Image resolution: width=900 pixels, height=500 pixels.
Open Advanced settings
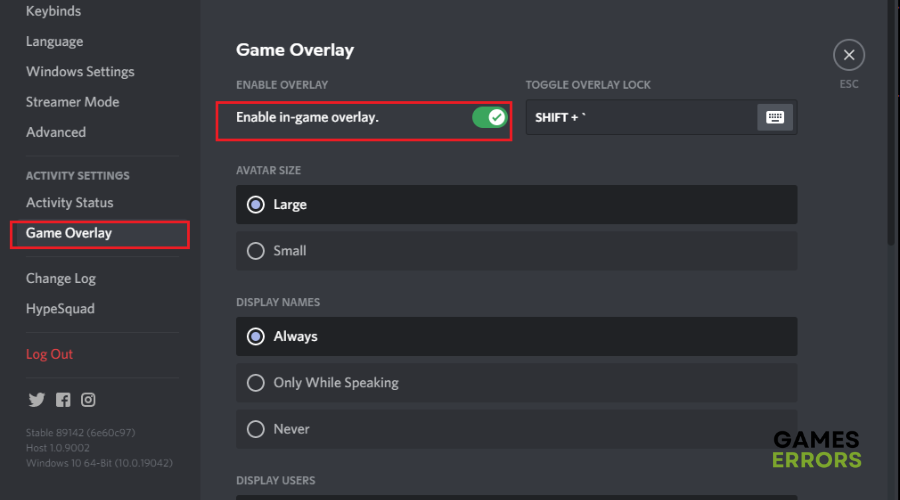[56, 132]
